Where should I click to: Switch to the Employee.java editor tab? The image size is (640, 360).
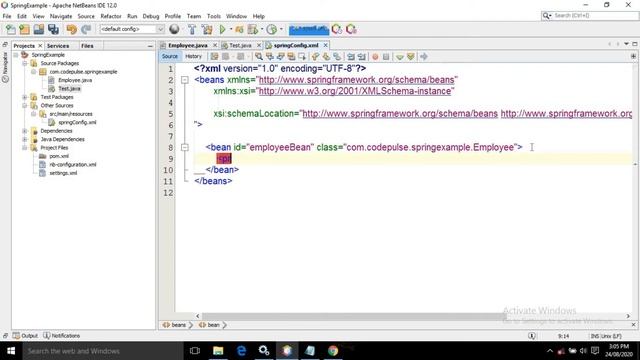pos(188,45)
